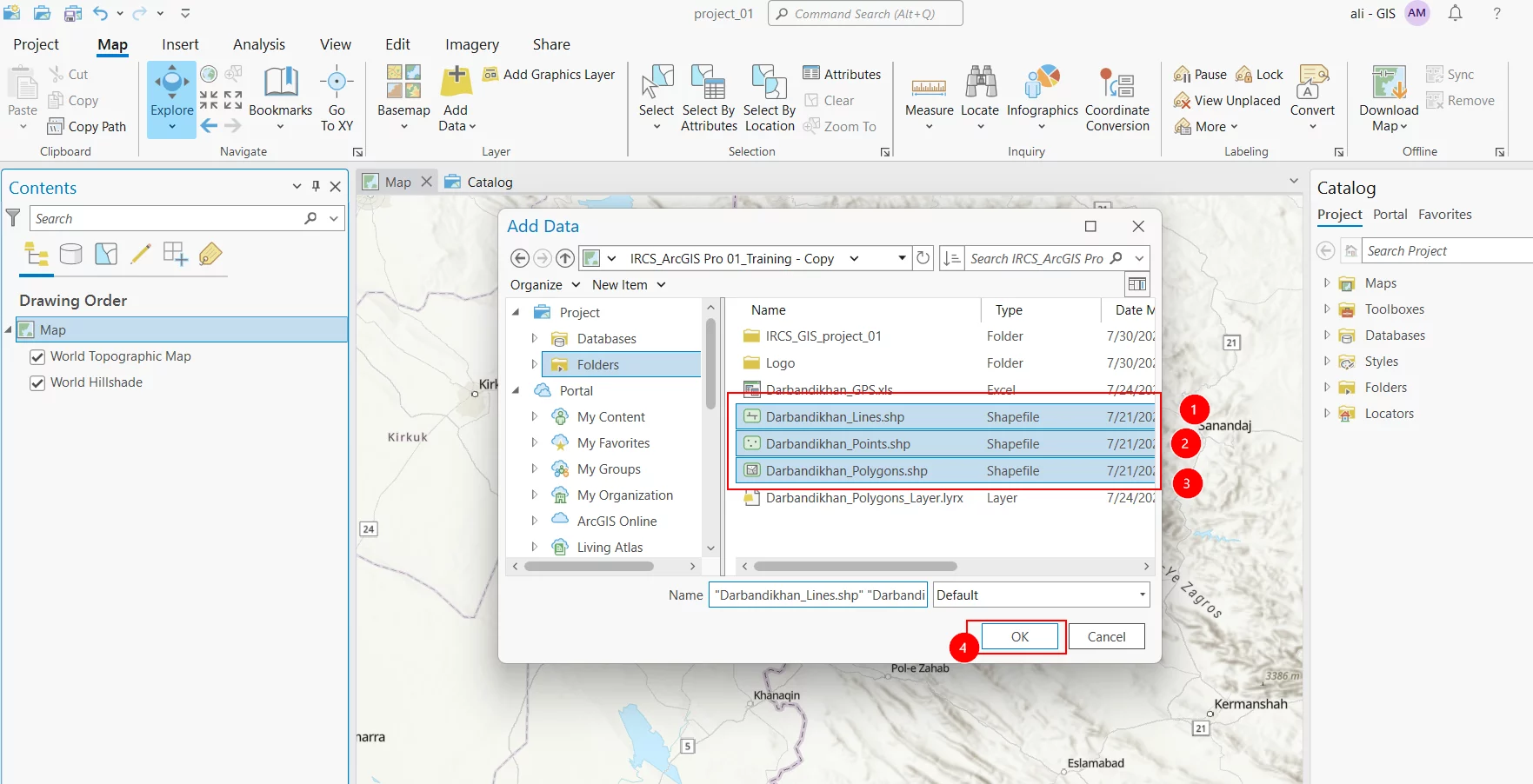Select Darbandikhan_Points.shp file
This screenshot has width=1533, height=784.
click(945, 444)
